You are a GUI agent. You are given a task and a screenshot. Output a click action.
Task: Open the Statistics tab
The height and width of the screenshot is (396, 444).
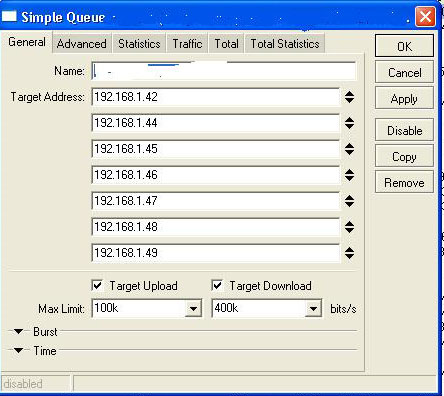[139, 44]
